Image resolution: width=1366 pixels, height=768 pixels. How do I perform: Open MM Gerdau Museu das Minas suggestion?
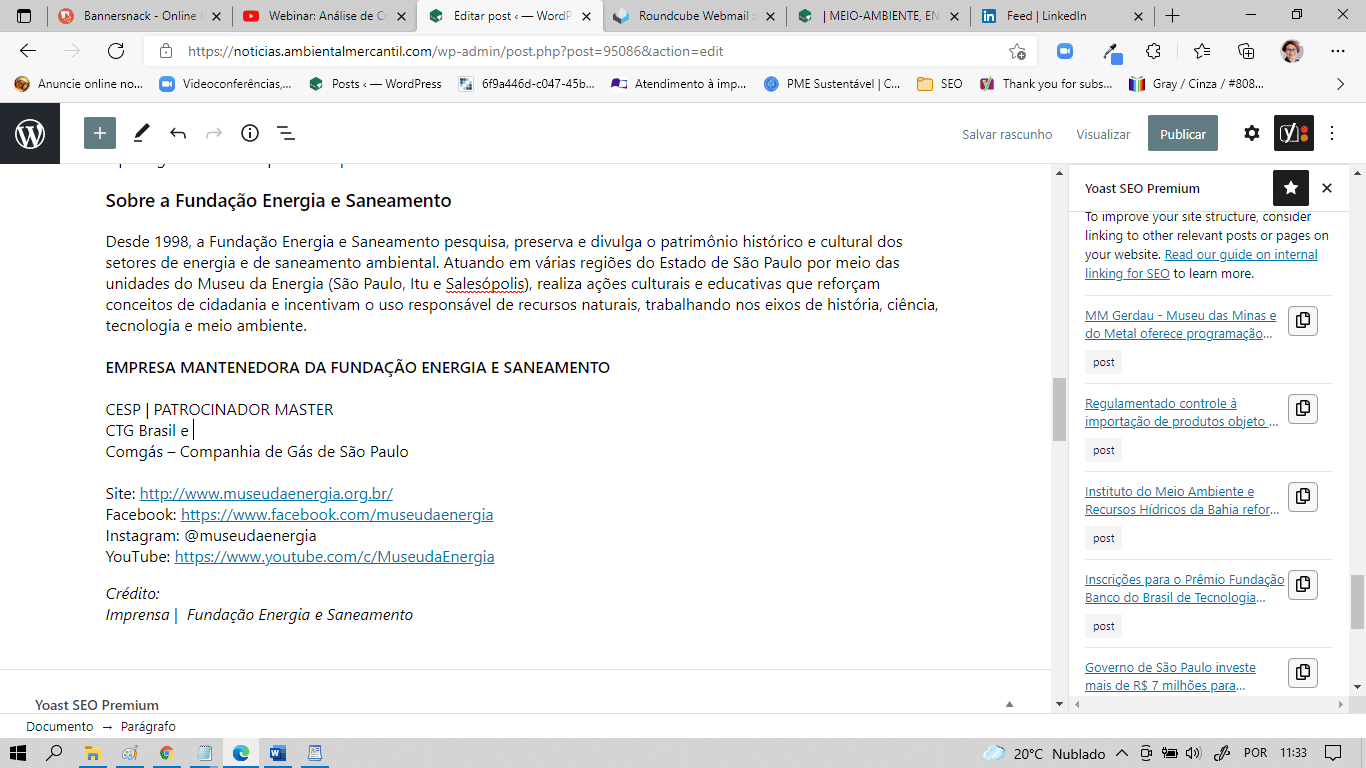click(x=1181, y=325)
